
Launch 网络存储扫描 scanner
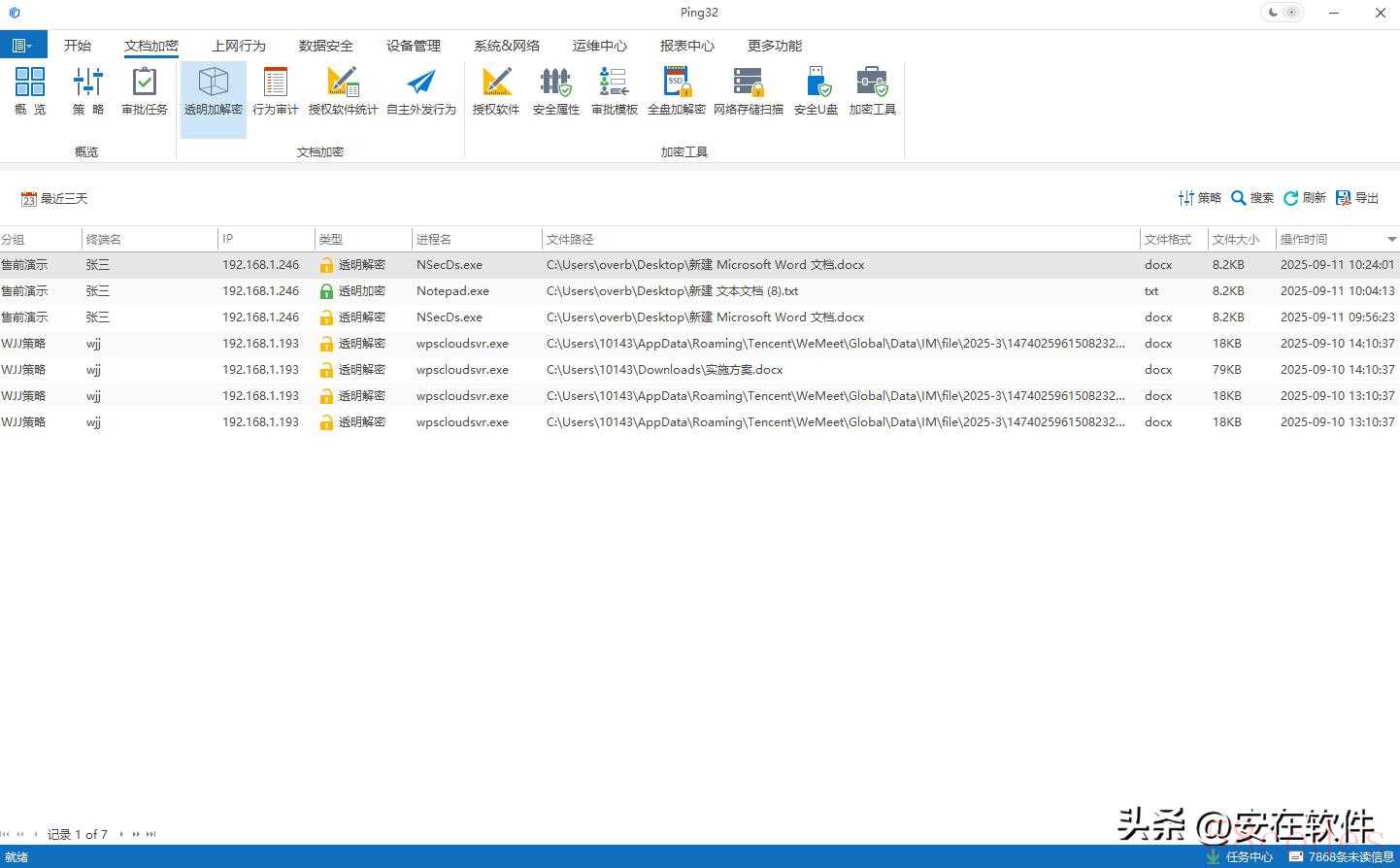click(x=748, y=91)
